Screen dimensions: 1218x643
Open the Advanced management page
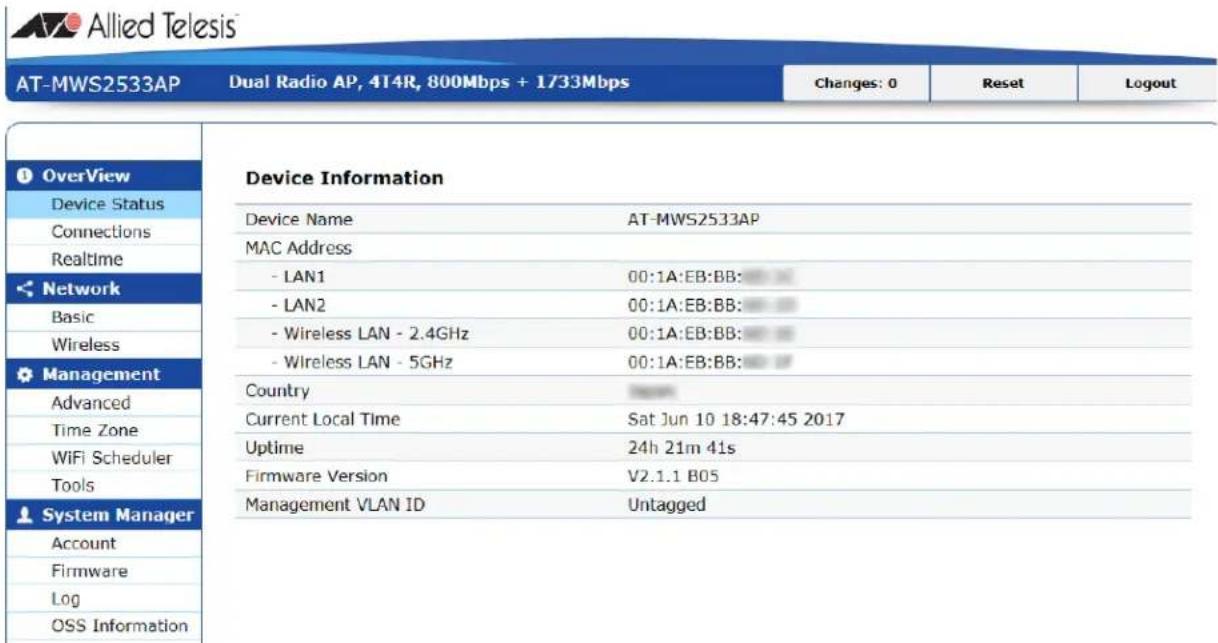[x=91, y=403]
